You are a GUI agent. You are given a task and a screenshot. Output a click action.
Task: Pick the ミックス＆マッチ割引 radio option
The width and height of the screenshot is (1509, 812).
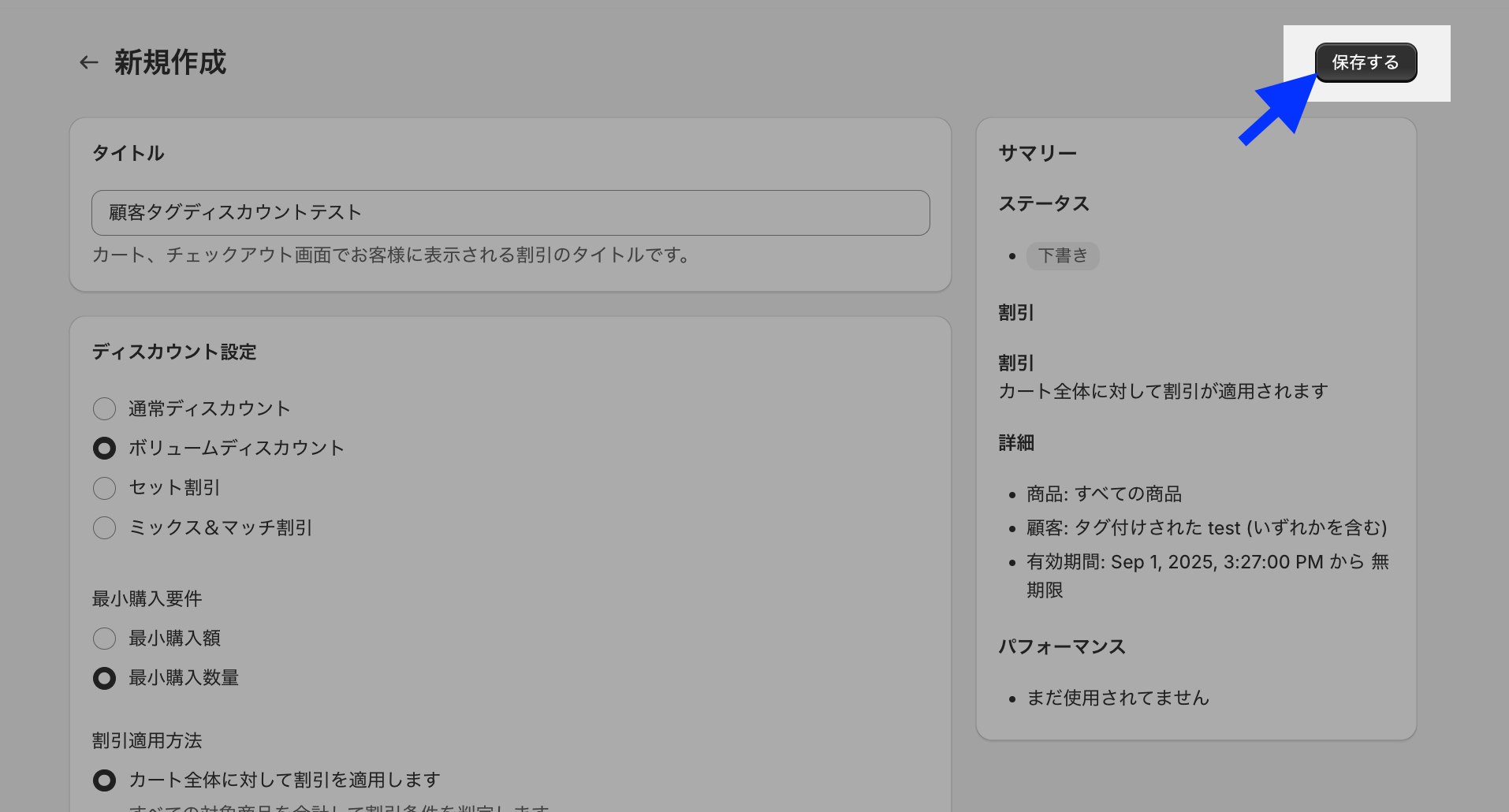point(104,527)
